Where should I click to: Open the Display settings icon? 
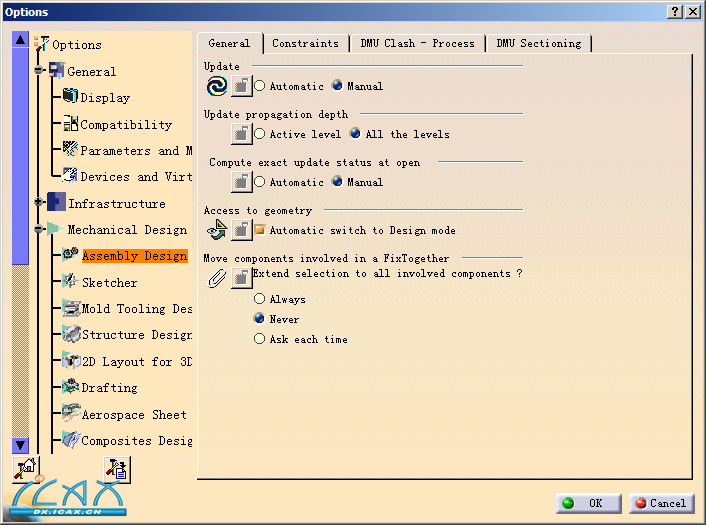[70, 96]
